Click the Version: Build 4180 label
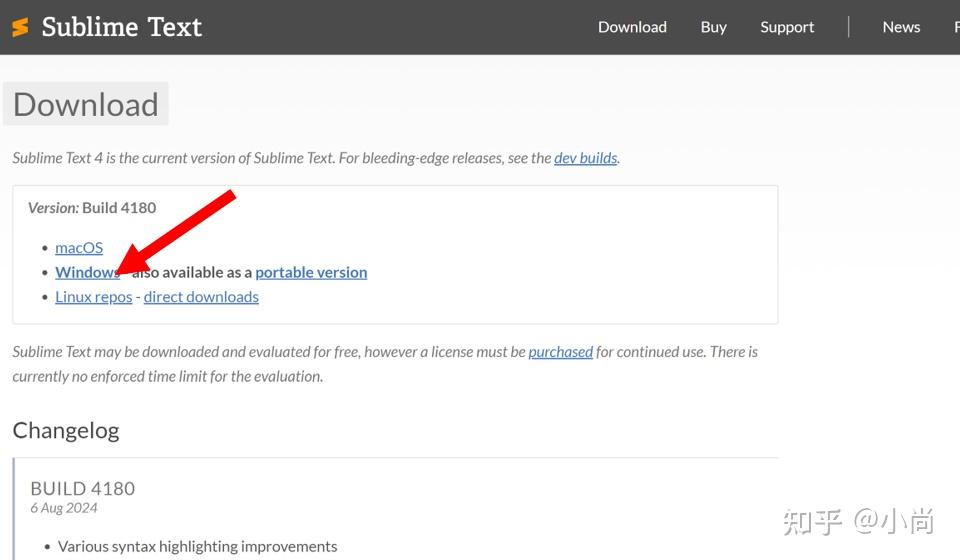 (x=92, y=208)
